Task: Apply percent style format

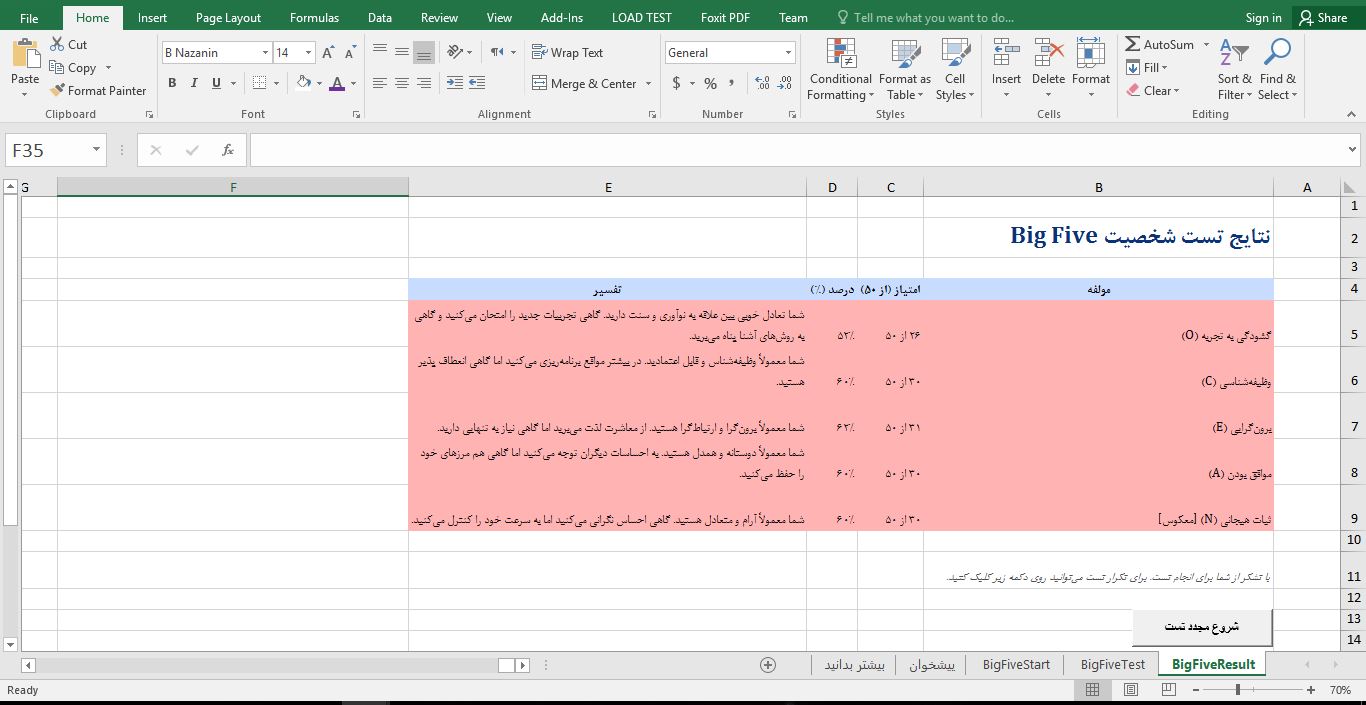Action: pos(710,84)
